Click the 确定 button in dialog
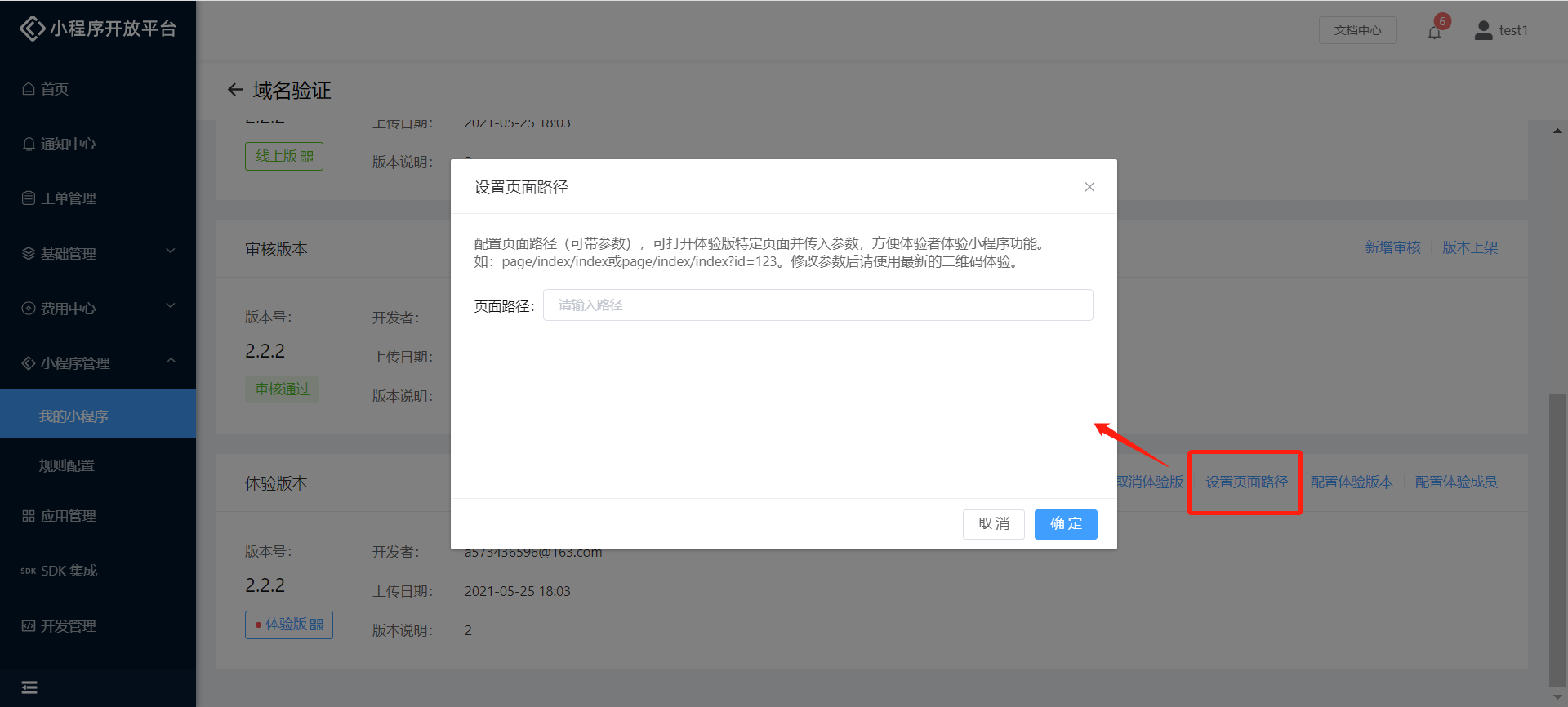 click(1066, 524)
